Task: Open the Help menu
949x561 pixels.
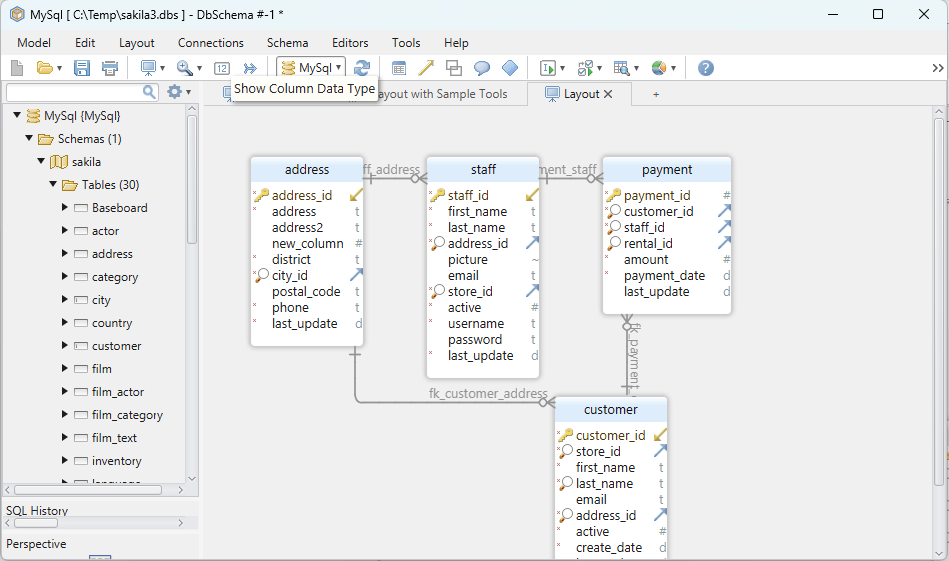Action: coord(456,43)
